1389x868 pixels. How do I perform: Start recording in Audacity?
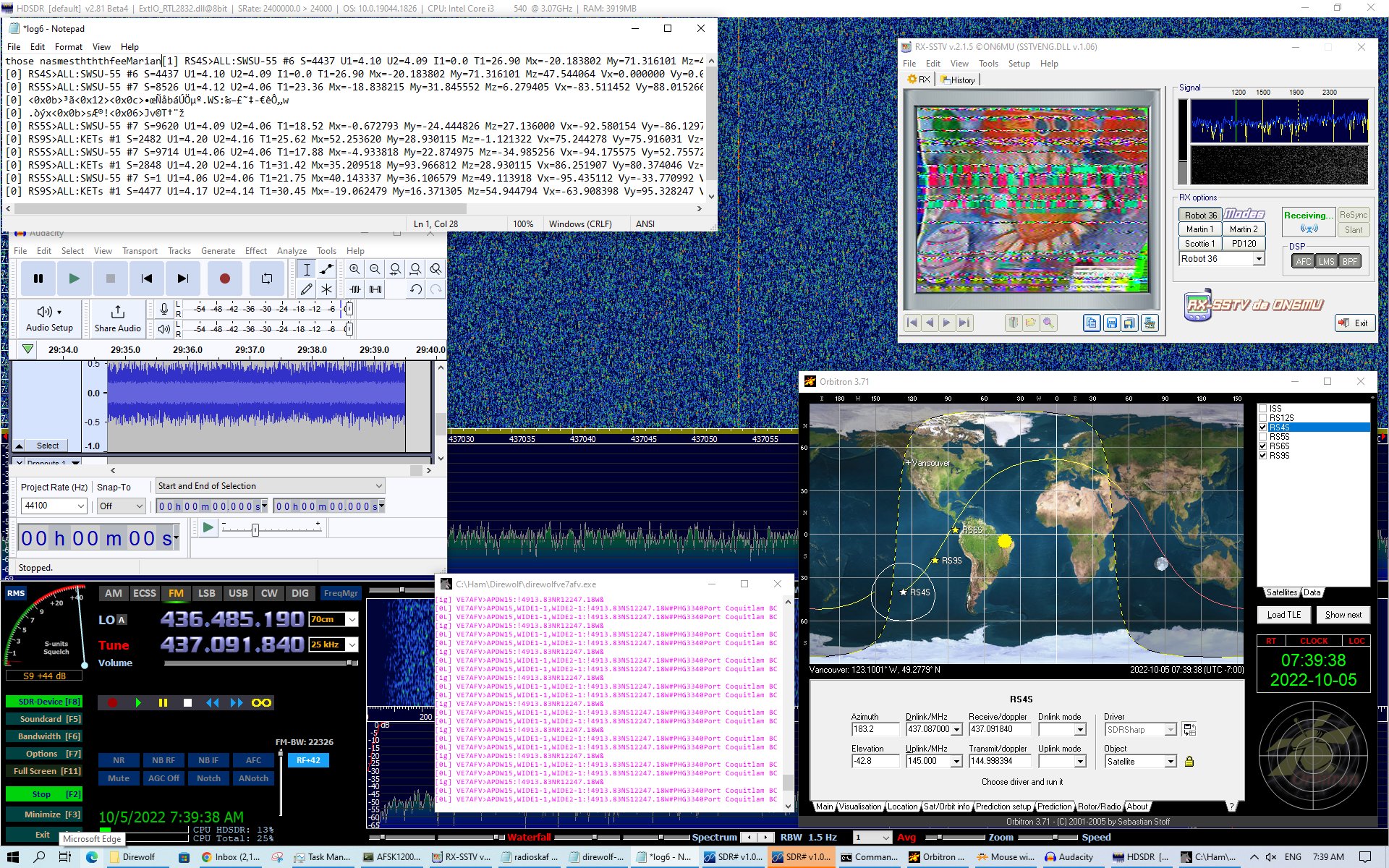point(224,278)
